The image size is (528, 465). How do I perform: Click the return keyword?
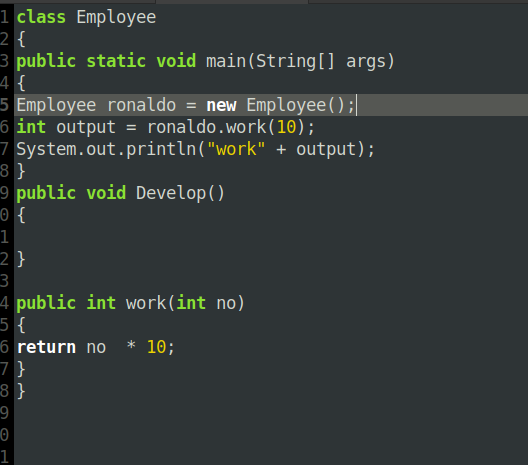click(x=46, y=347)
